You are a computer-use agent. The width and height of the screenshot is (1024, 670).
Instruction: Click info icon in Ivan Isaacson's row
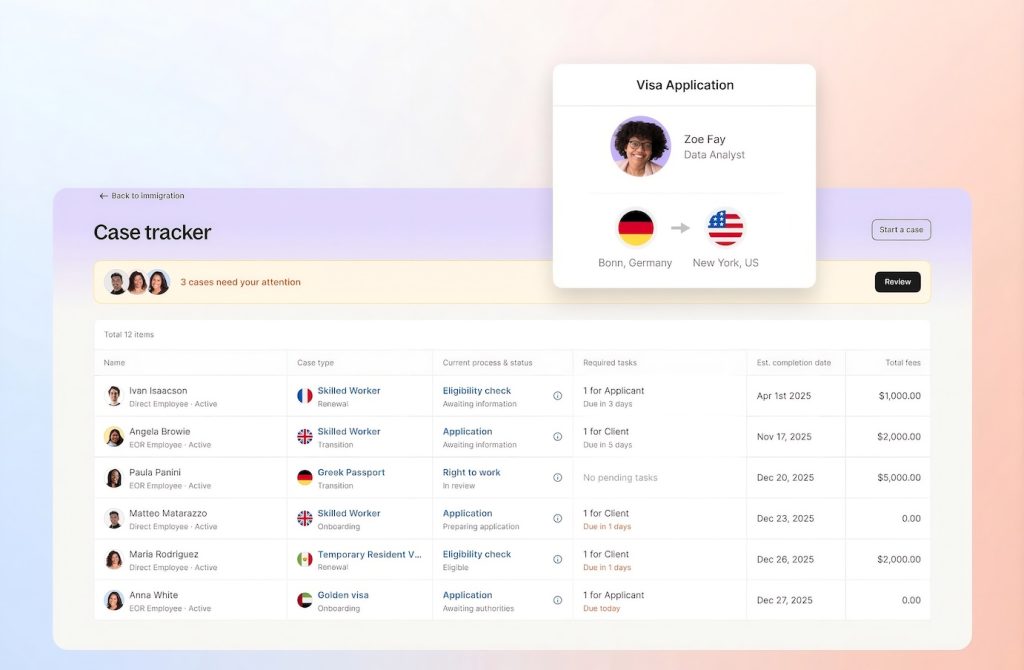point(557,396)
